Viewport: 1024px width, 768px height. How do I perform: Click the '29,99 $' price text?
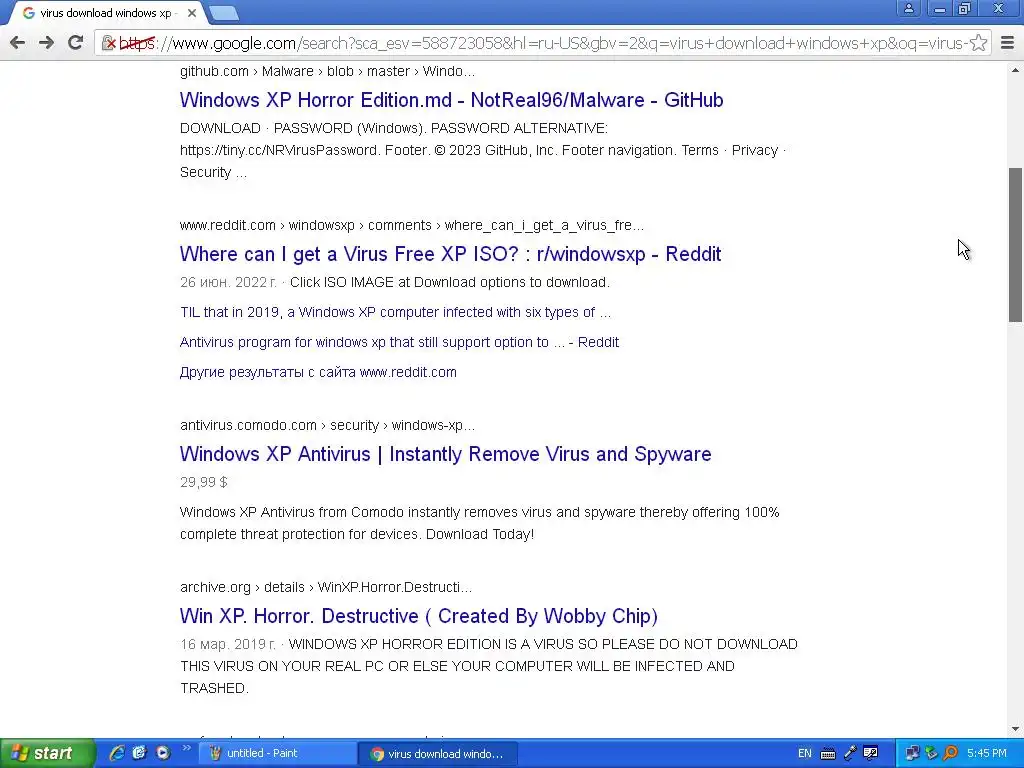point(203,482)
